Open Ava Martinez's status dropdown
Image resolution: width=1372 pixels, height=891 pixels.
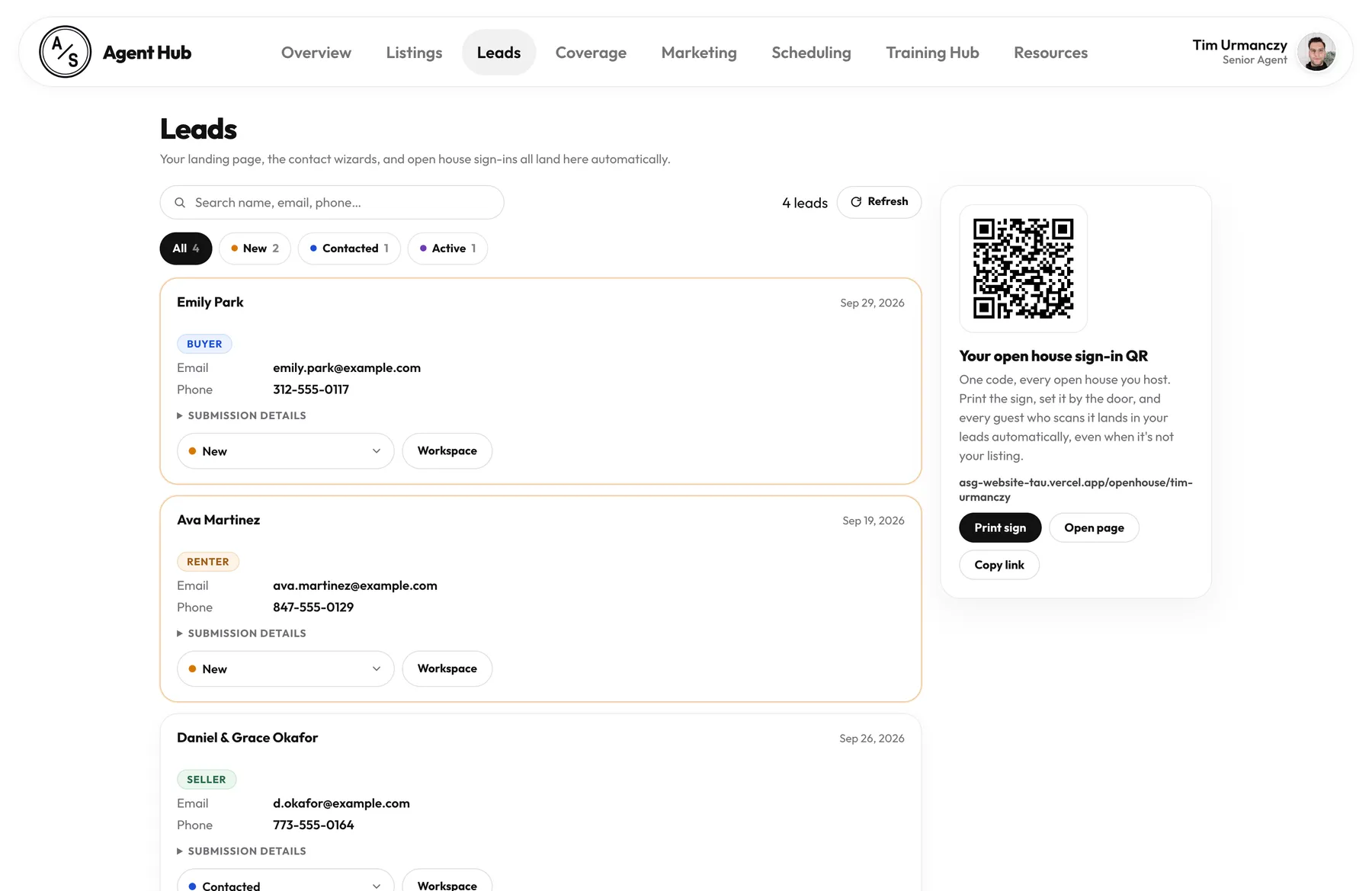click(x=286, y=669)
